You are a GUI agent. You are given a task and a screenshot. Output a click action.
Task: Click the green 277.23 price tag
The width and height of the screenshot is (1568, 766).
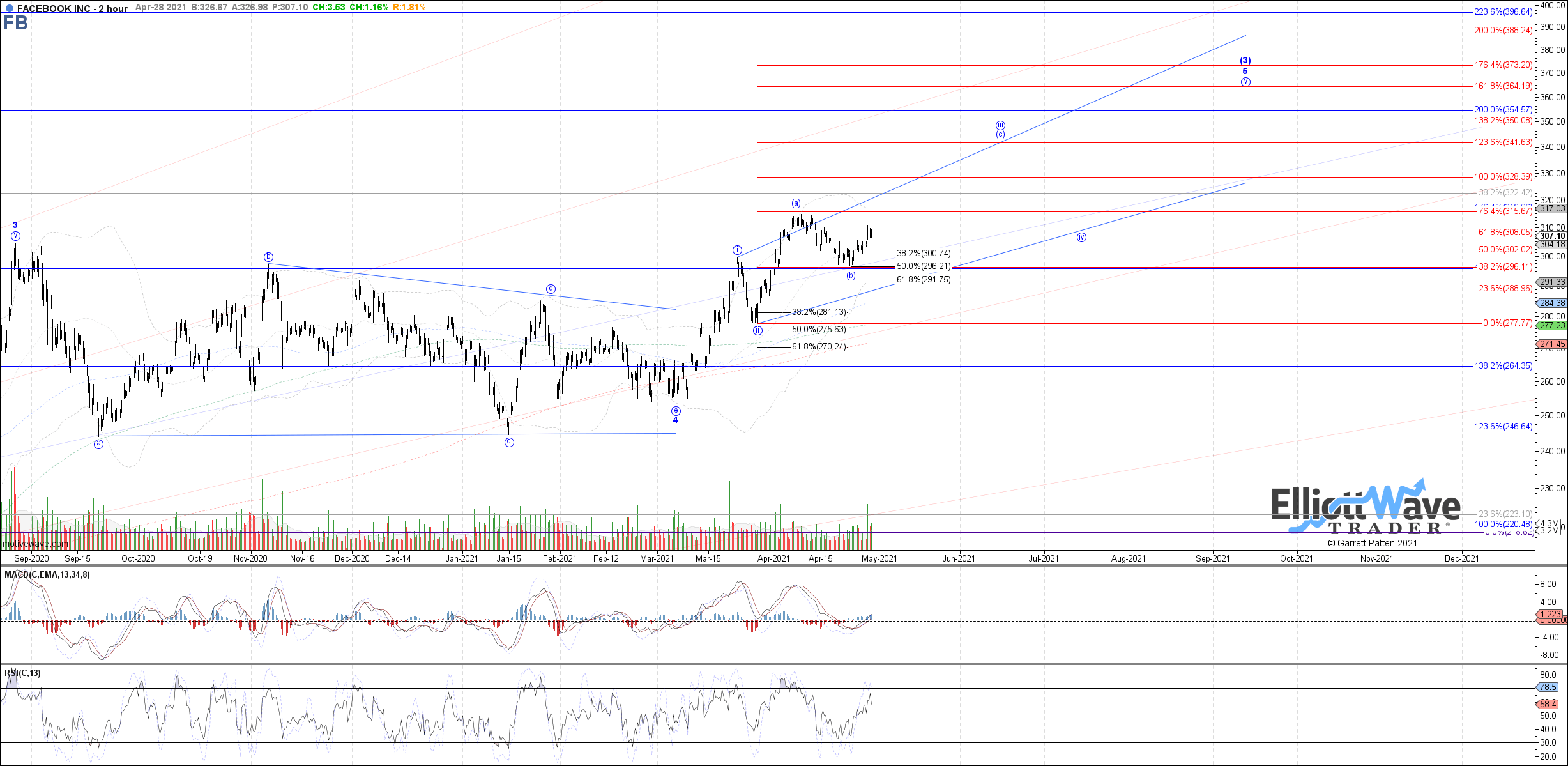1551,325
